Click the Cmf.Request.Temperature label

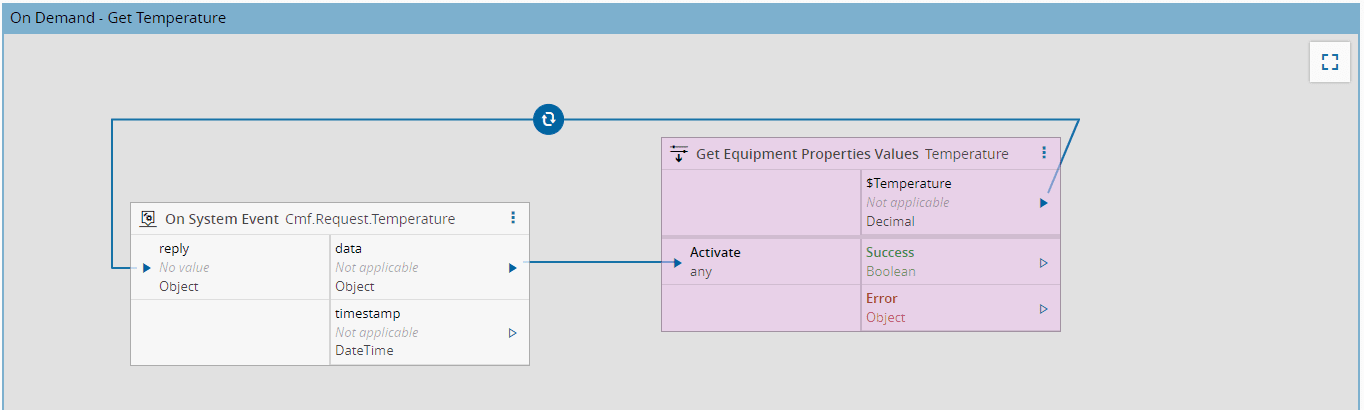370,219
